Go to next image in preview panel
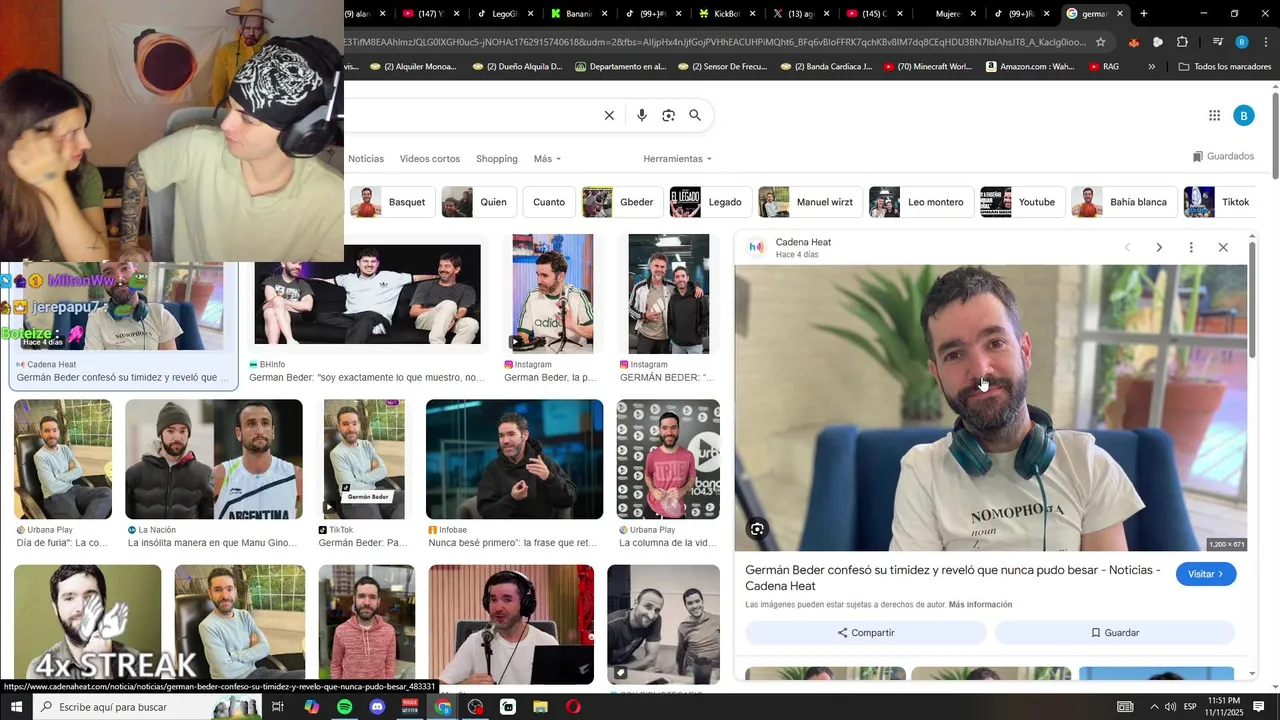 coord(1159,247)
